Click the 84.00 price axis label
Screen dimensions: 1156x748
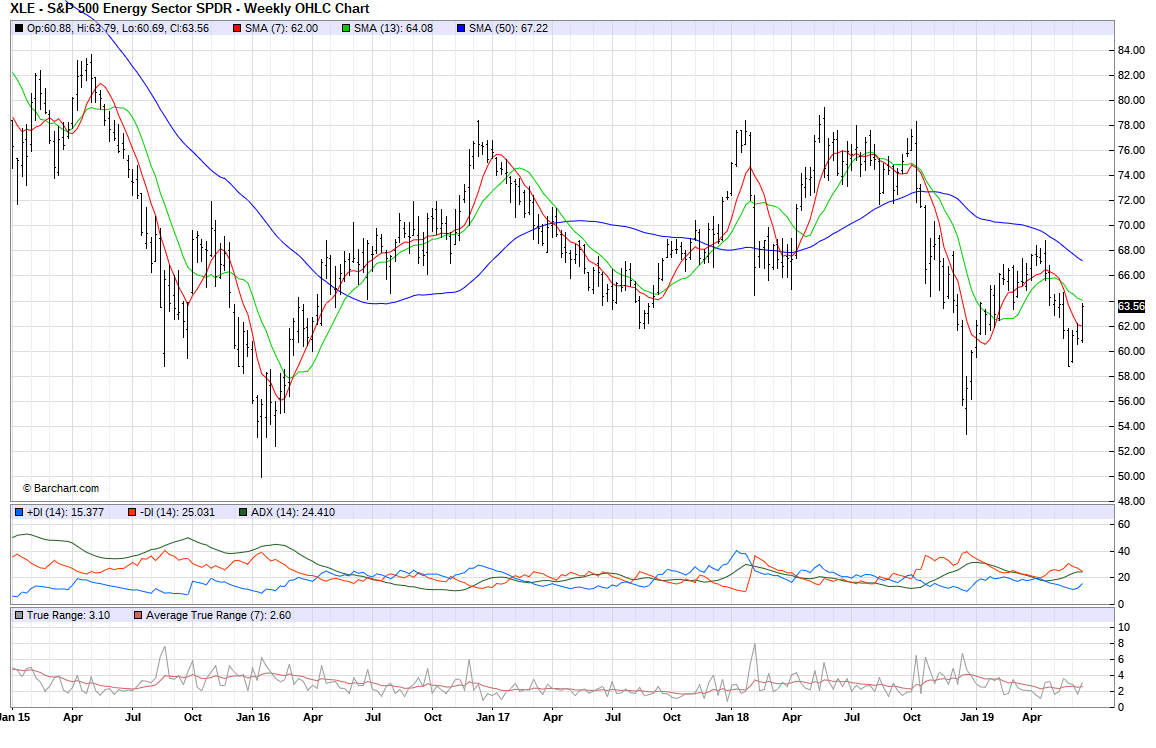click(x=1132, y=50)
